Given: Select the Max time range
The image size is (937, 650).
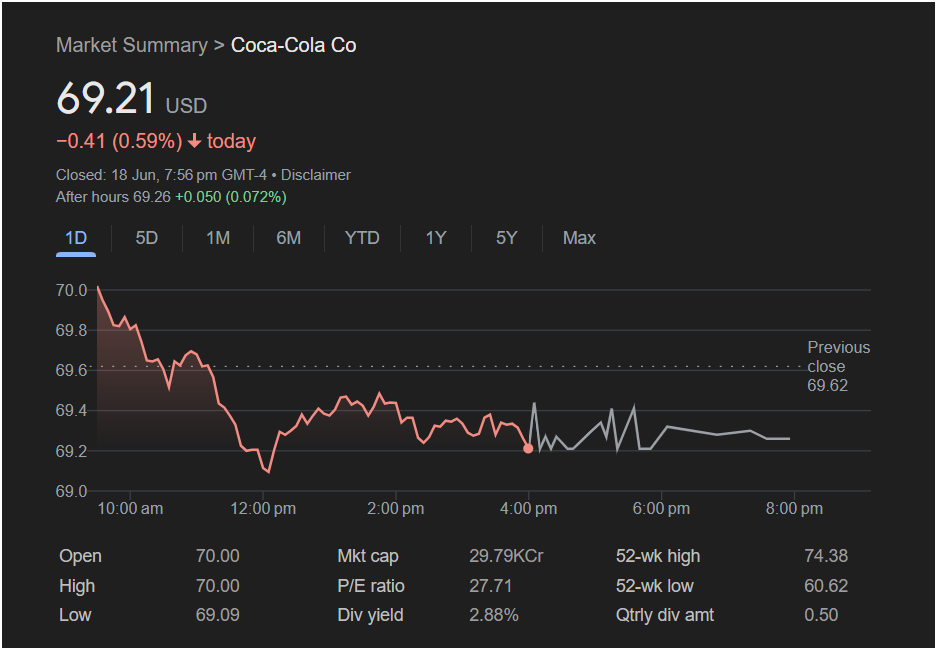Looking at the screenshot, I should click(x=579, y=238).
